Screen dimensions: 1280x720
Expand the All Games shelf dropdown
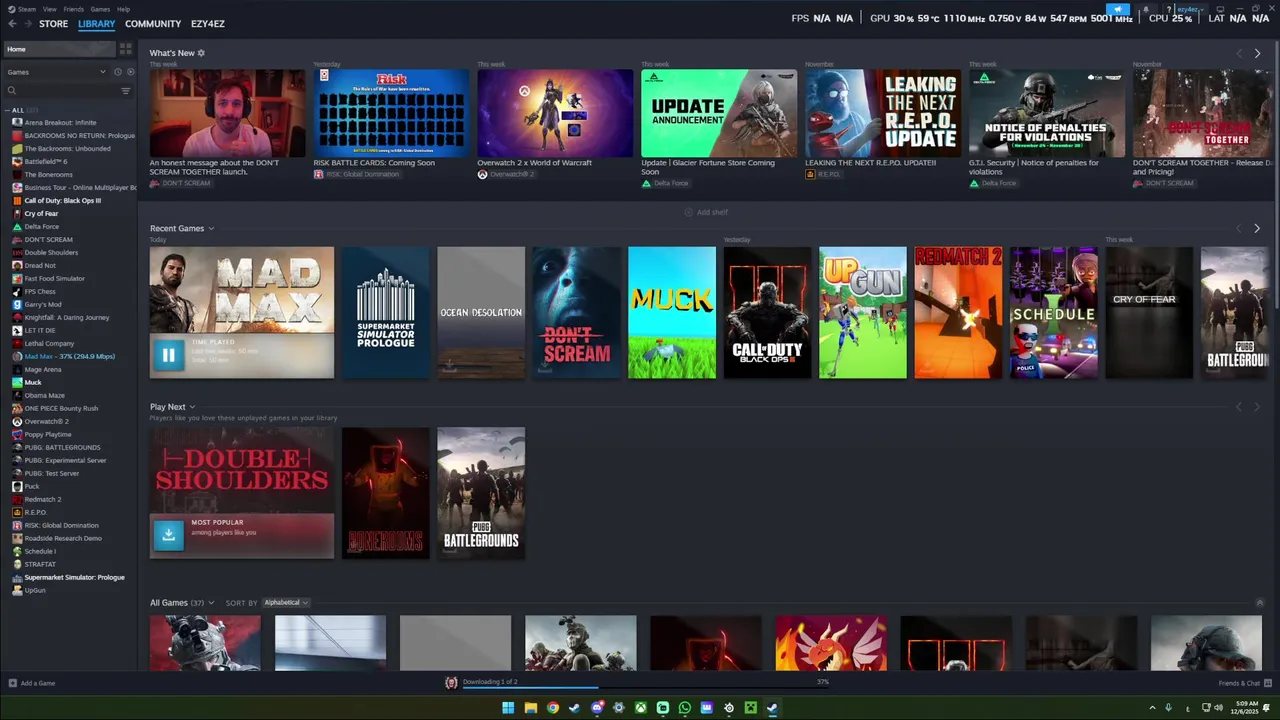tap(210, 603)
